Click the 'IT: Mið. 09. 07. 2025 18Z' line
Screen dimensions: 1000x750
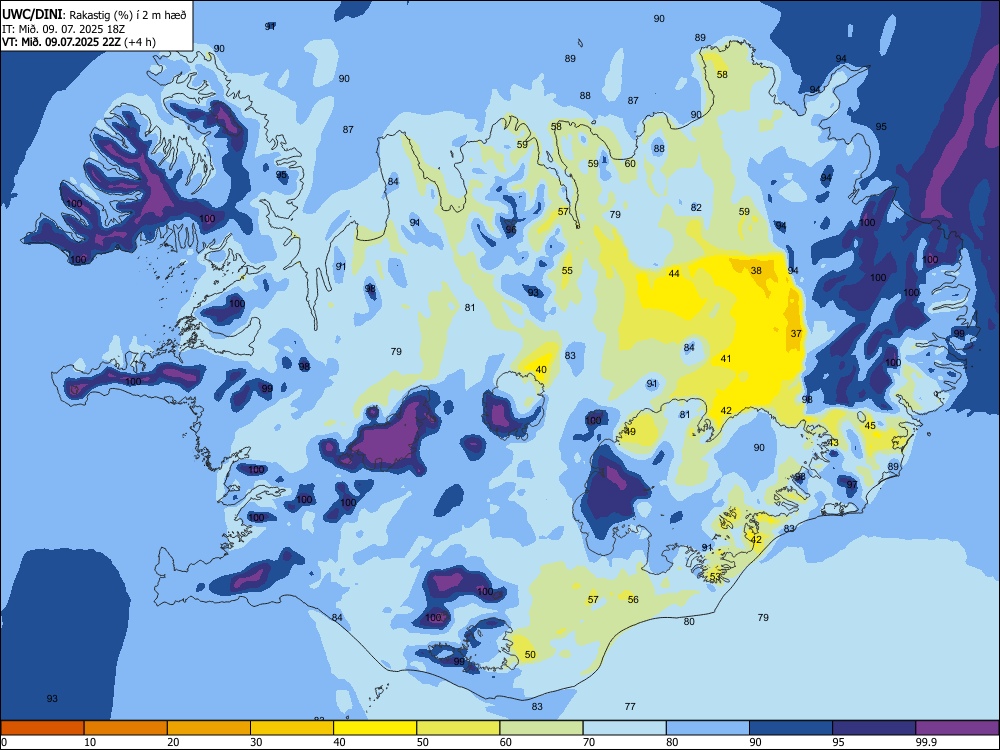click(63, 29)
